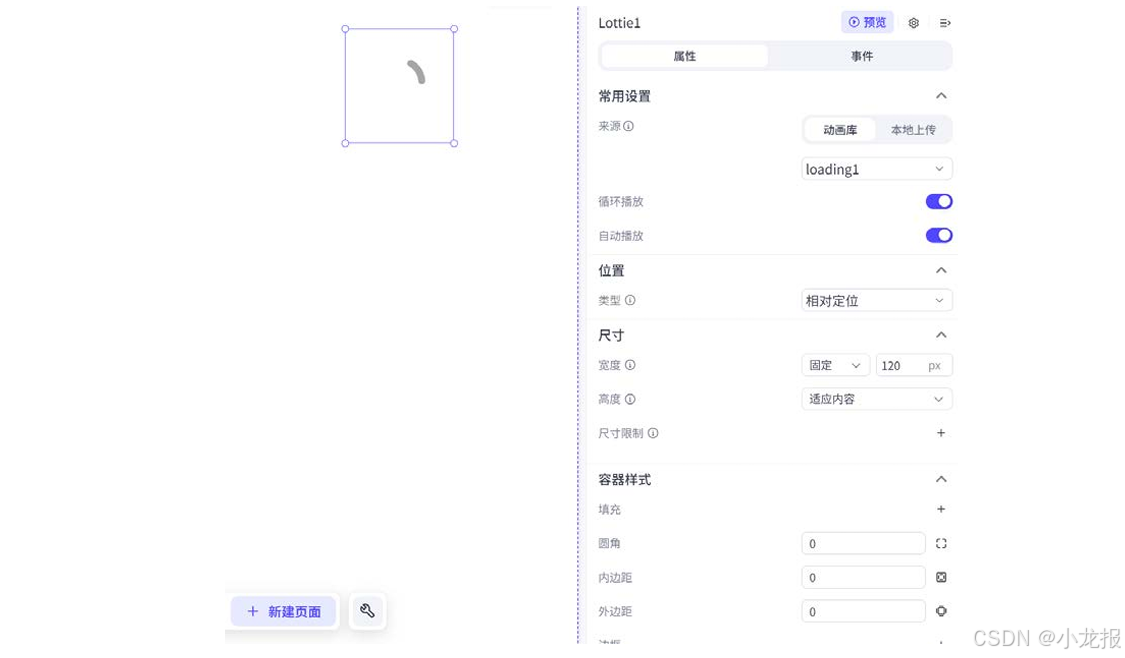Open the 相对定位 position type dropdown

[x=876, y=300]
